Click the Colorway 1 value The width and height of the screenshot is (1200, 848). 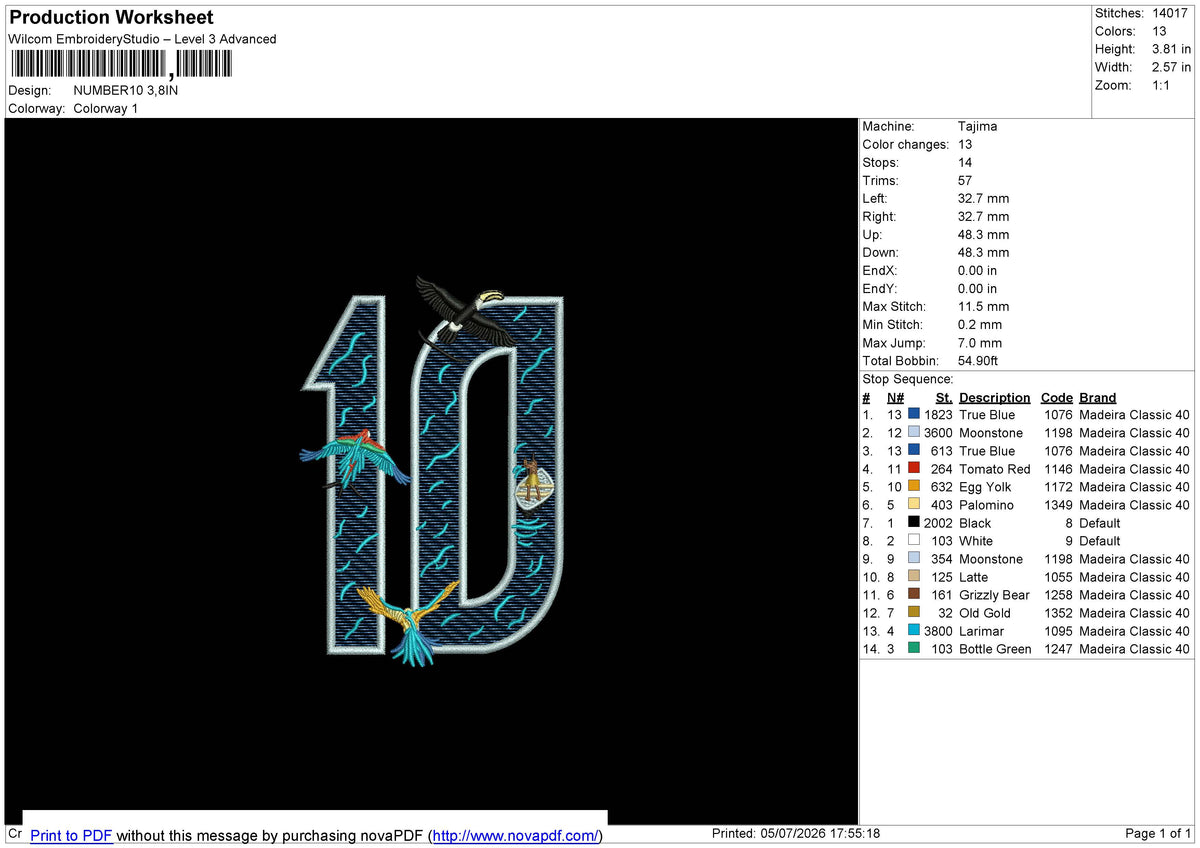pyautogui.click(x=106, y=108)
